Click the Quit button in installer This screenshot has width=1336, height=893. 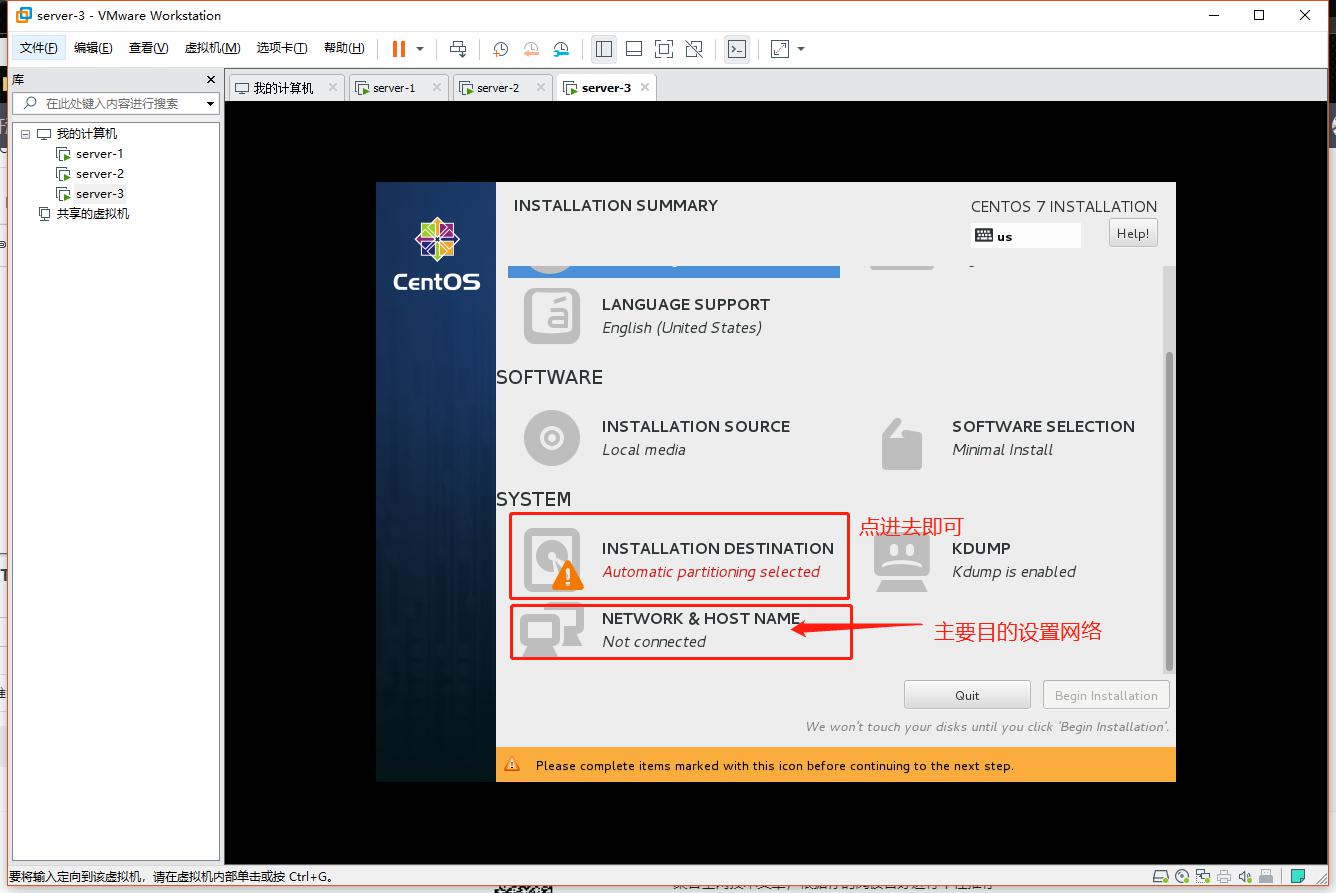[966, 694]
